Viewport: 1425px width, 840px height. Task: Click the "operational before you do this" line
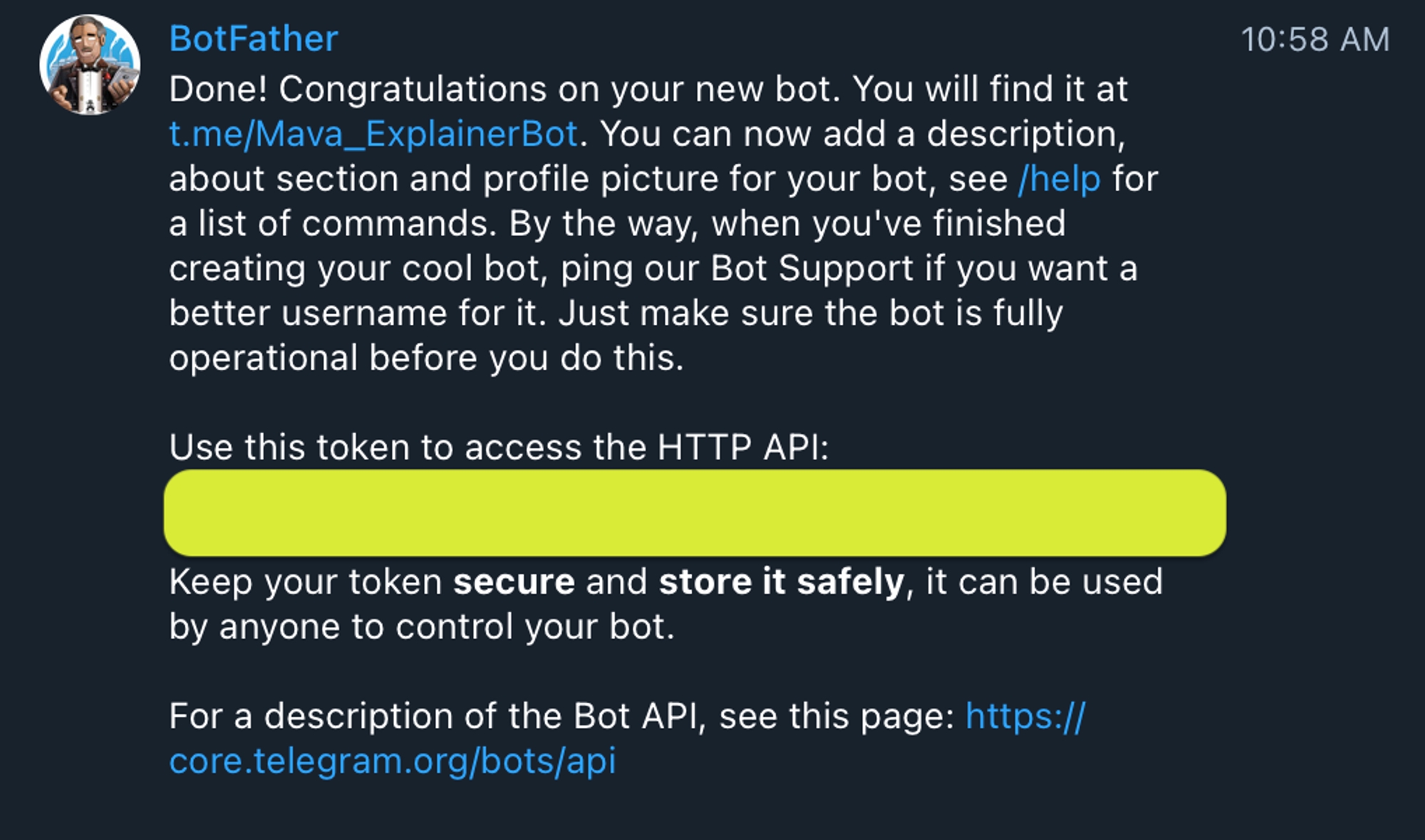coord(426,358)
